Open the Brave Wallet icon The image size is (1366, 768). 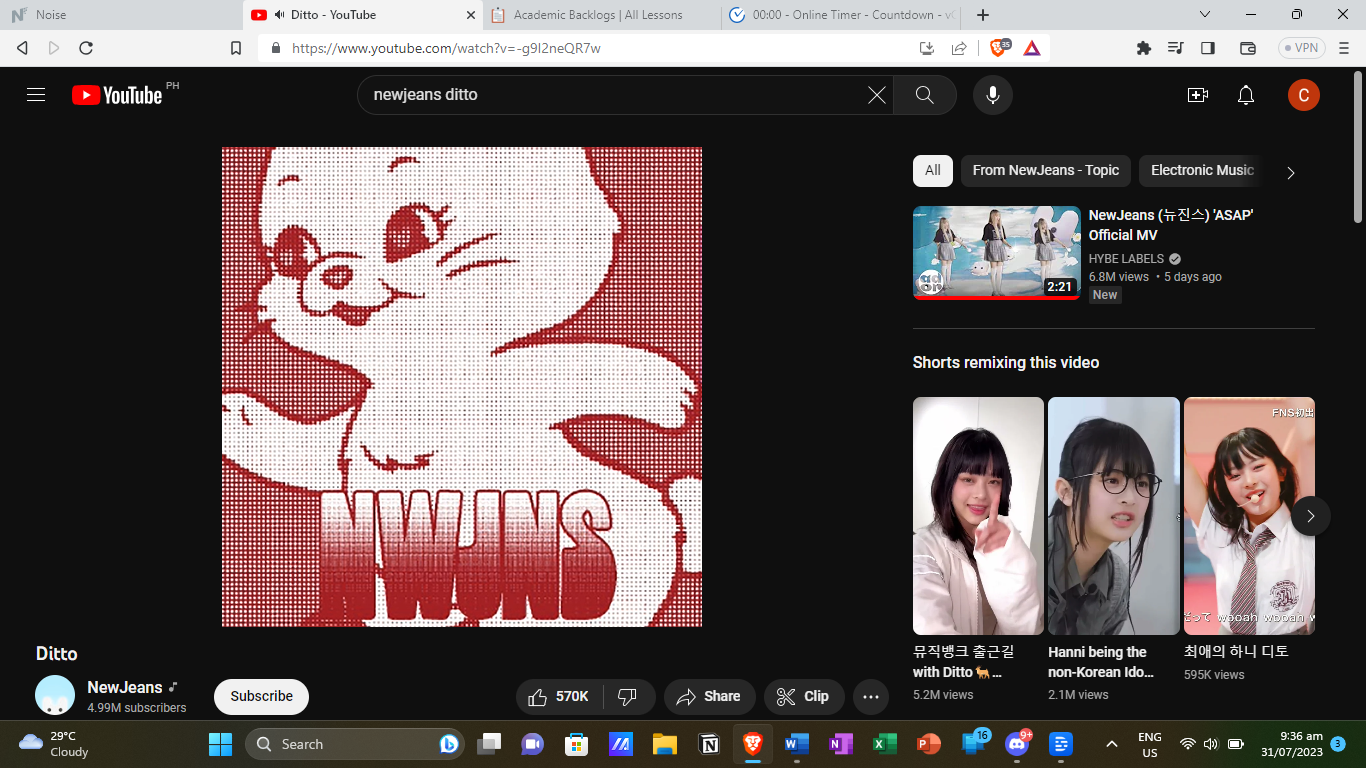[x=1248, y=48]
